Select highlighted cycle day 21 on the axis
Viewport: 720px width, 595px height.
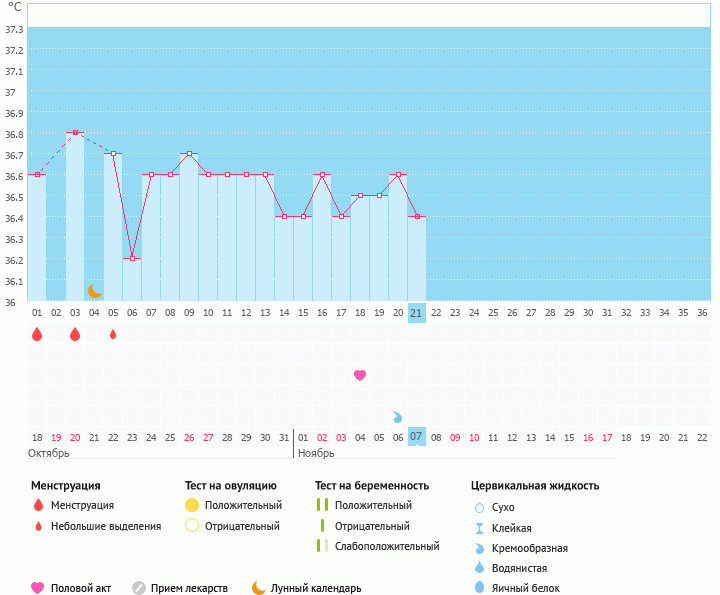click(417, 312)
